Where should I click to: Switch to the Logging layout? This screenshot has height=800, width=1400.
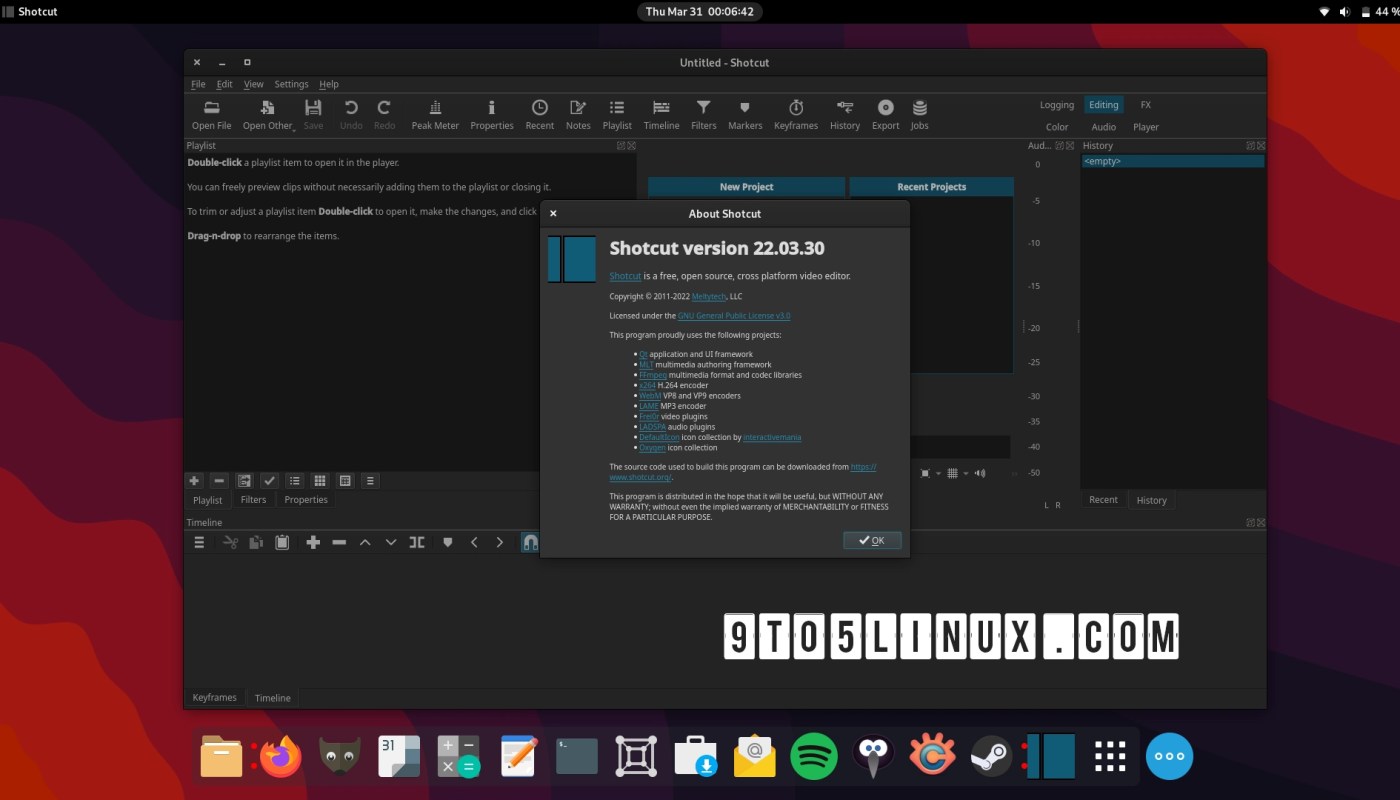(1057, 105)
